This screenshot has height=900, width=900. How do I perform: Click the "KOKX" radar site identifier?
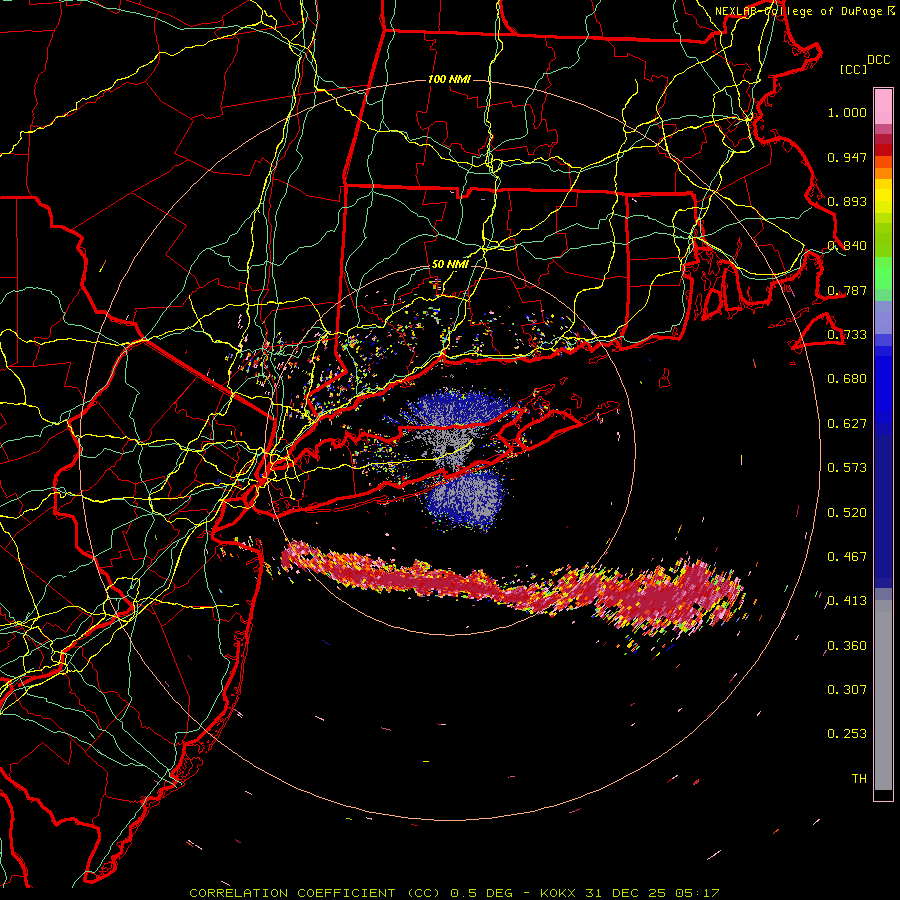coord(559,893)
